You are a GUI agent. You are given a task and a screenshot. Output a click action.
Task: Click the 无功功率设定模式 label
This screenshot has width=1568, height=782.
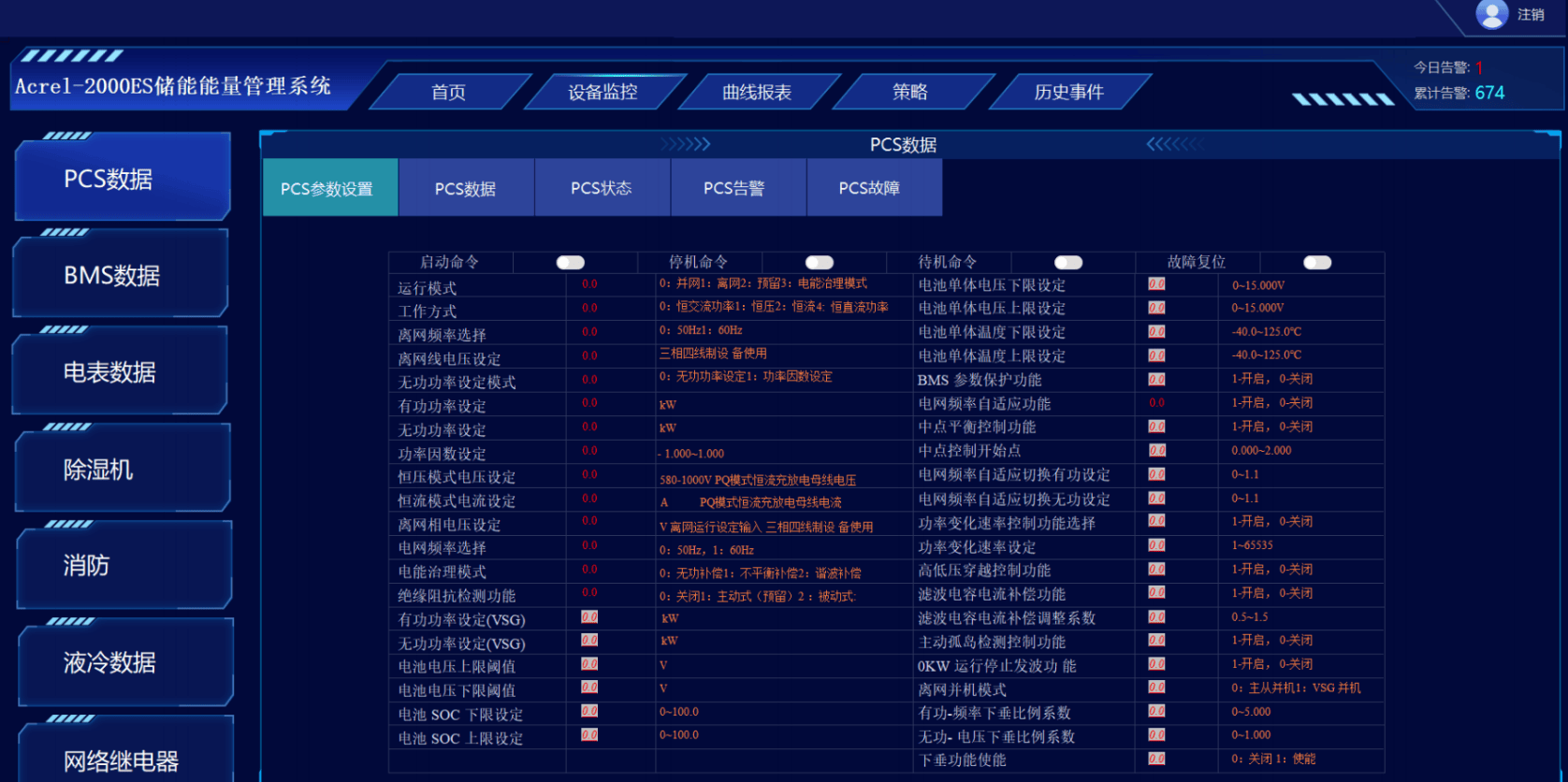[457, 382]
